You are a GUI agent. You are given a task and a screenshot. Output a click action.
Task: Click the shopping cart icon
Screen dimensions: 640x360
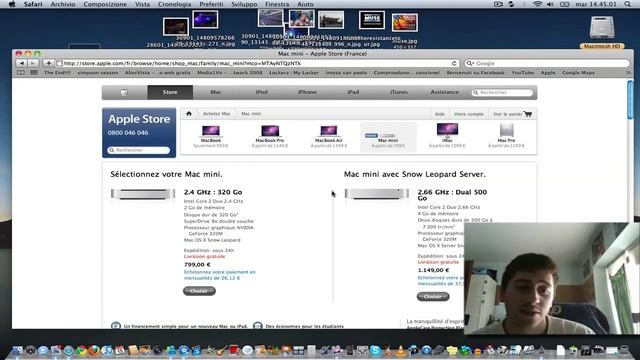tap(528, 114)
